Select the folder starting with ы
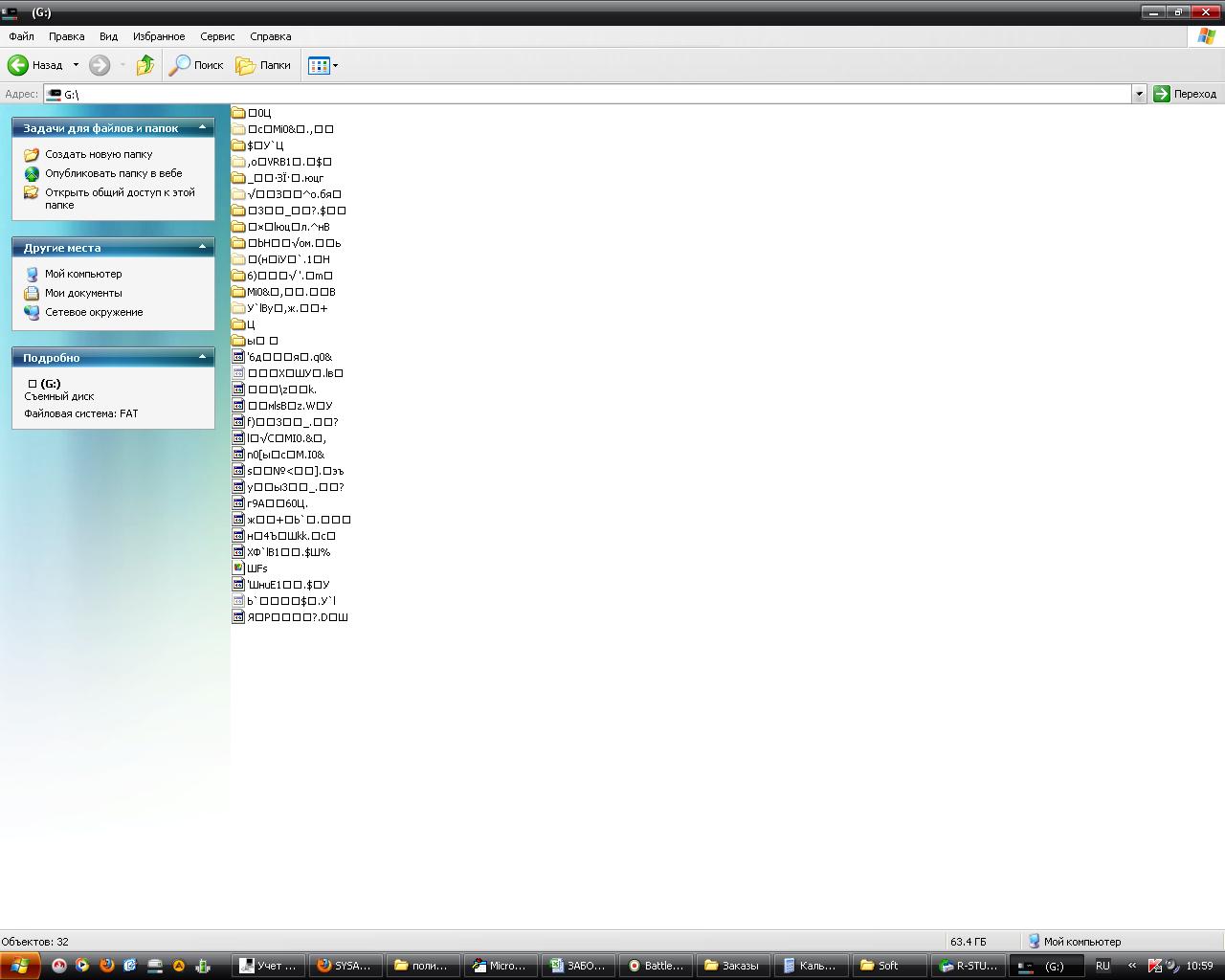 256,341
